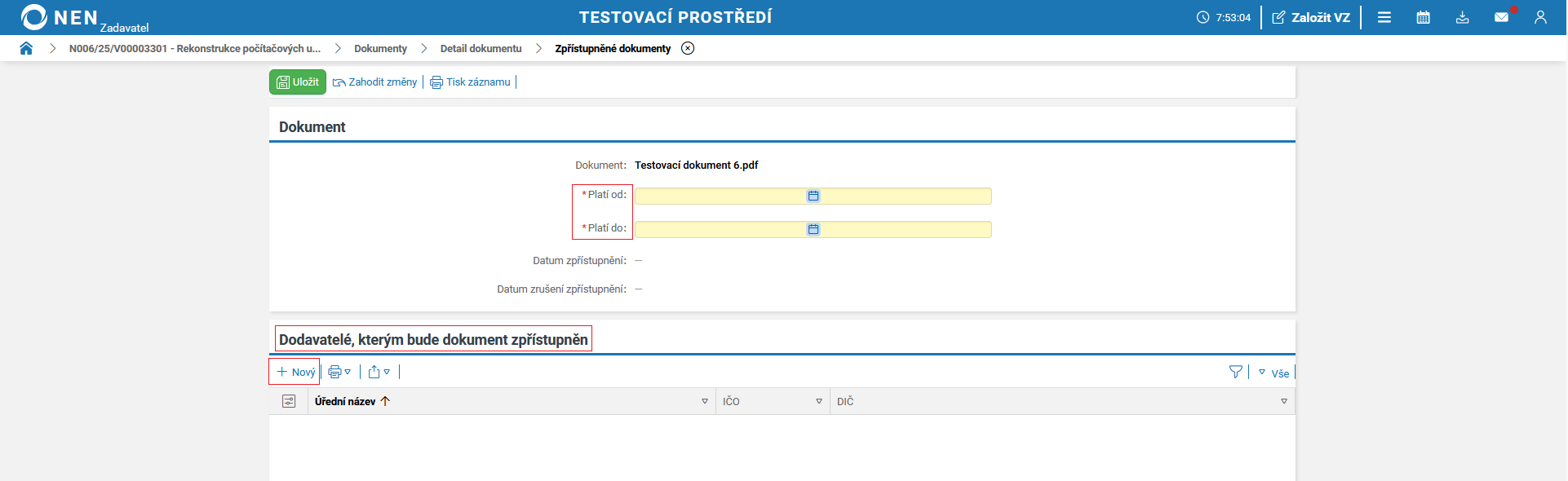Save changes with Uložit button
Viewport: 1568px width, 481px height.
click(x=298, y=82)
